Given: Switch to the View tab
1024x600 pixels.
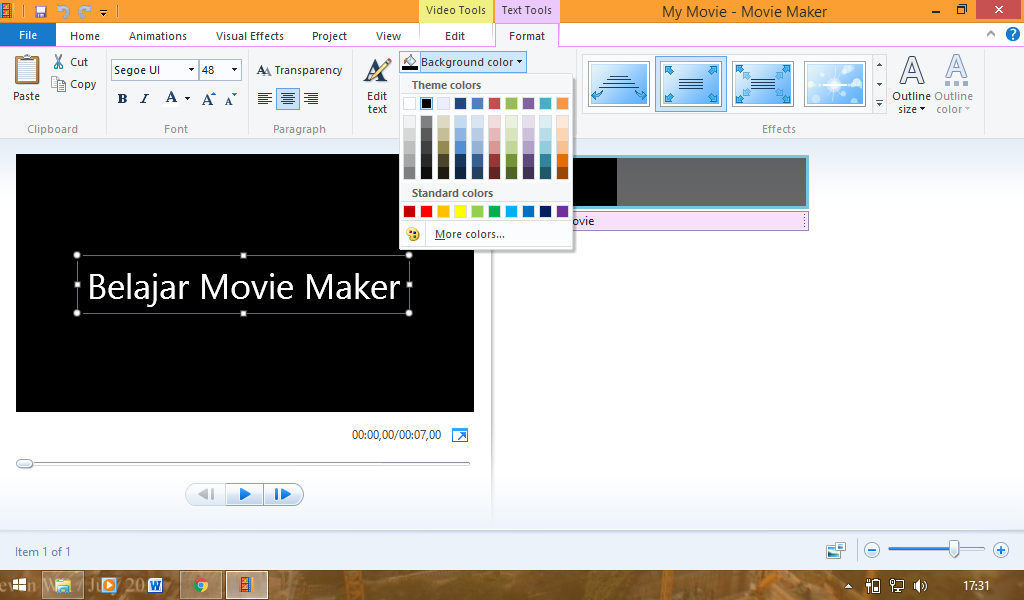Looking at the screenshot, I should point(388,36).
